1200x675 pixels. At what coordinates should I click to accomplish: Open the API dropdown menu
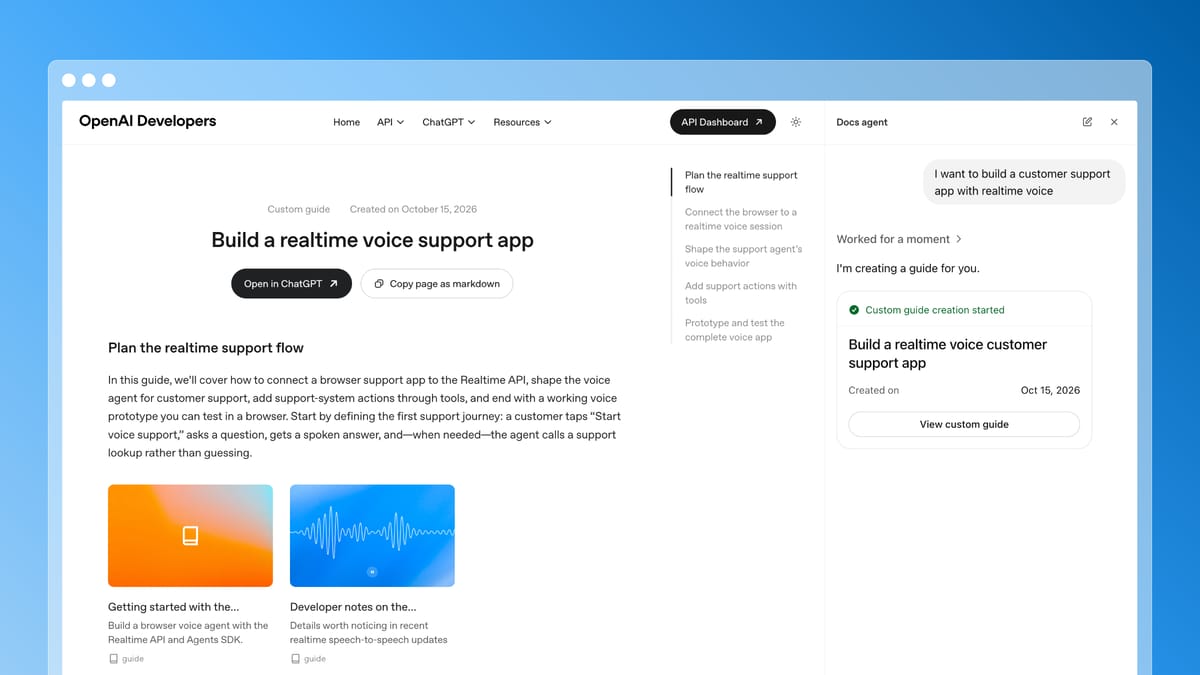click(390, 122)
